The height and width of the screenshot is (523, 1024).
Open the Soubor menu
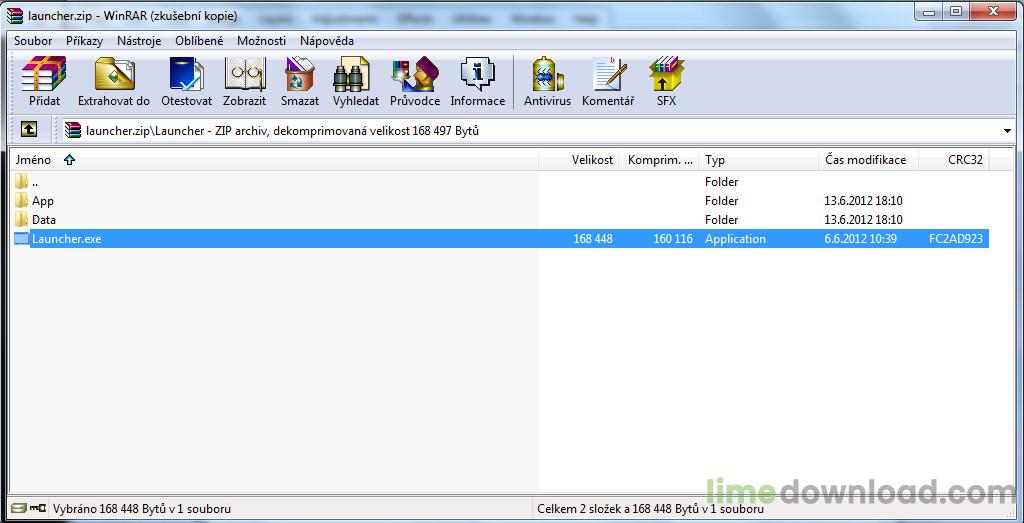(x=33, y=40)
